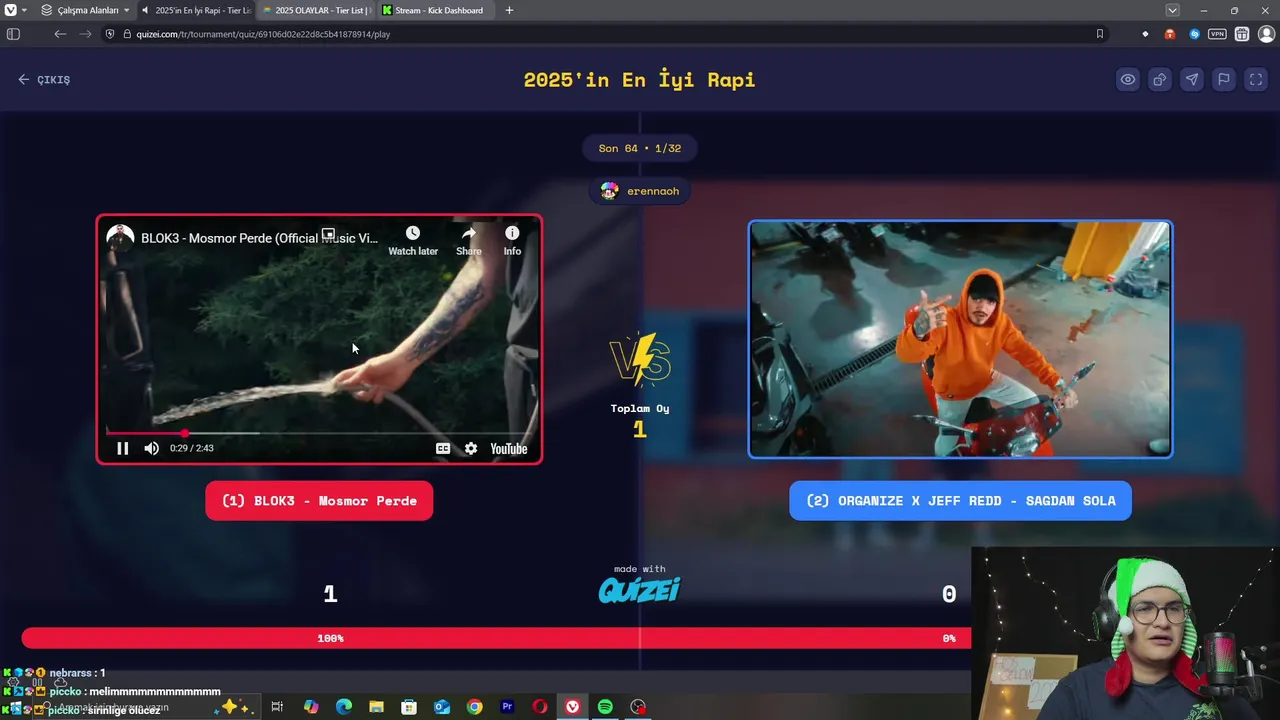Image resolution: width=1280 pixels, height=720 pixels.
Task: Click the Share icon on the video
Action: (469, 240)
